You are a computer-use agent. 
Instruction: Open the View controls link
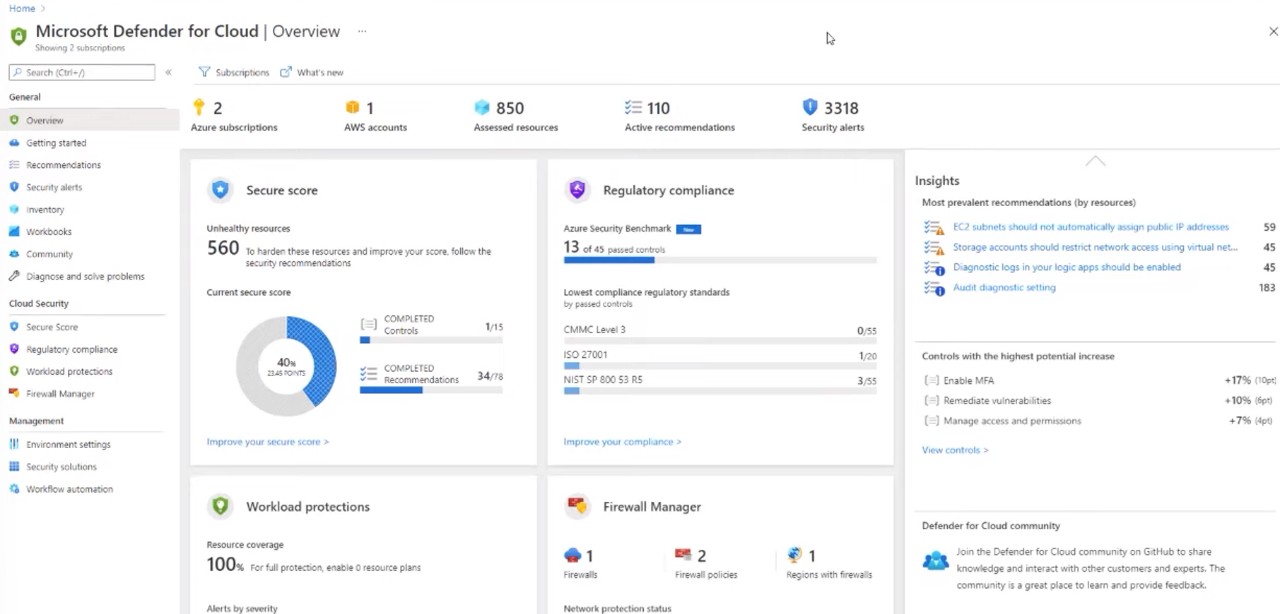[x=954, y=450]
